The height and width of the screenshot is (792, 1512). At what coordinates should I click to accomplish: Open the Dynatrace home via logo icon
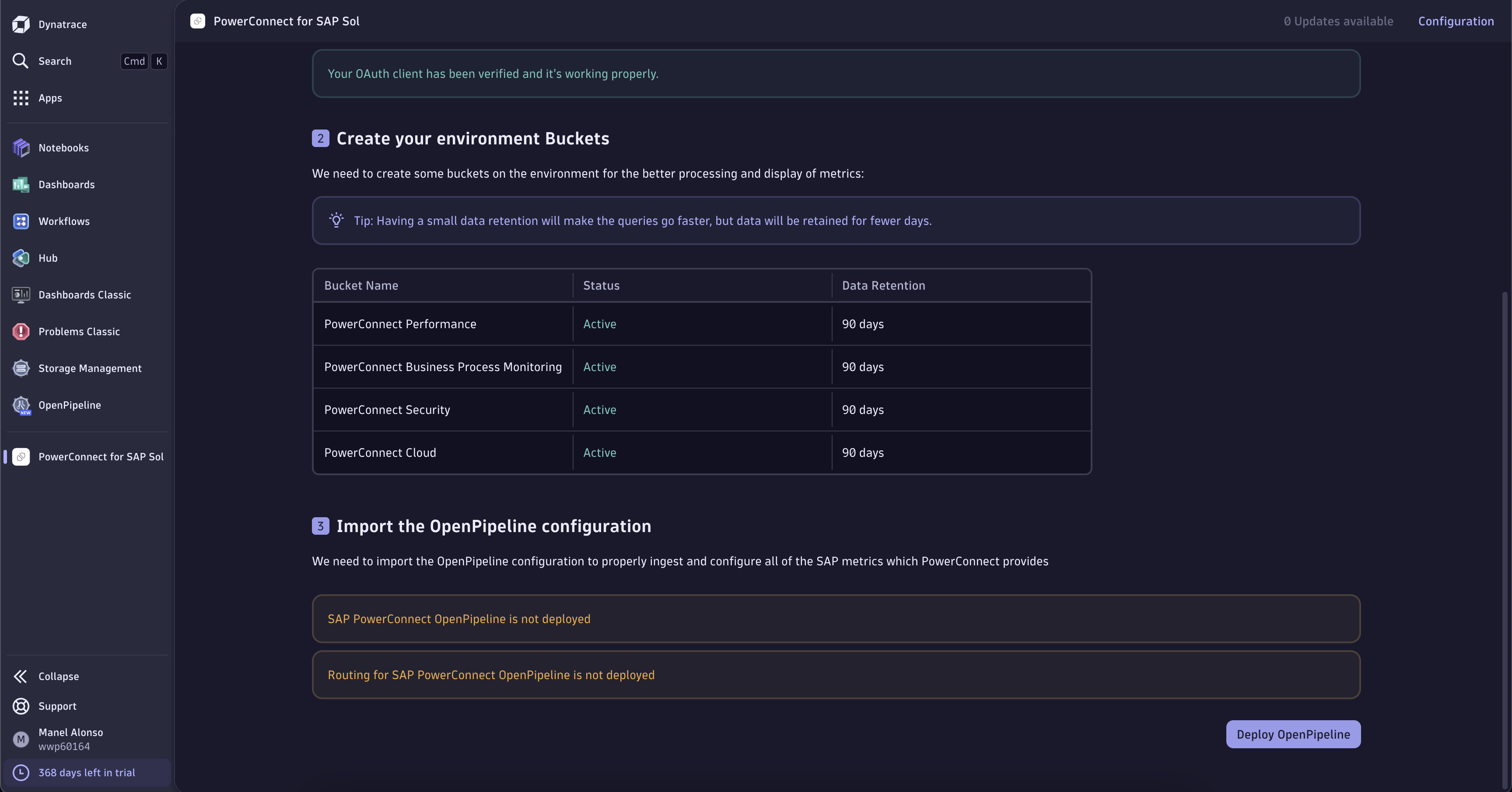click(x=21, y=24)
